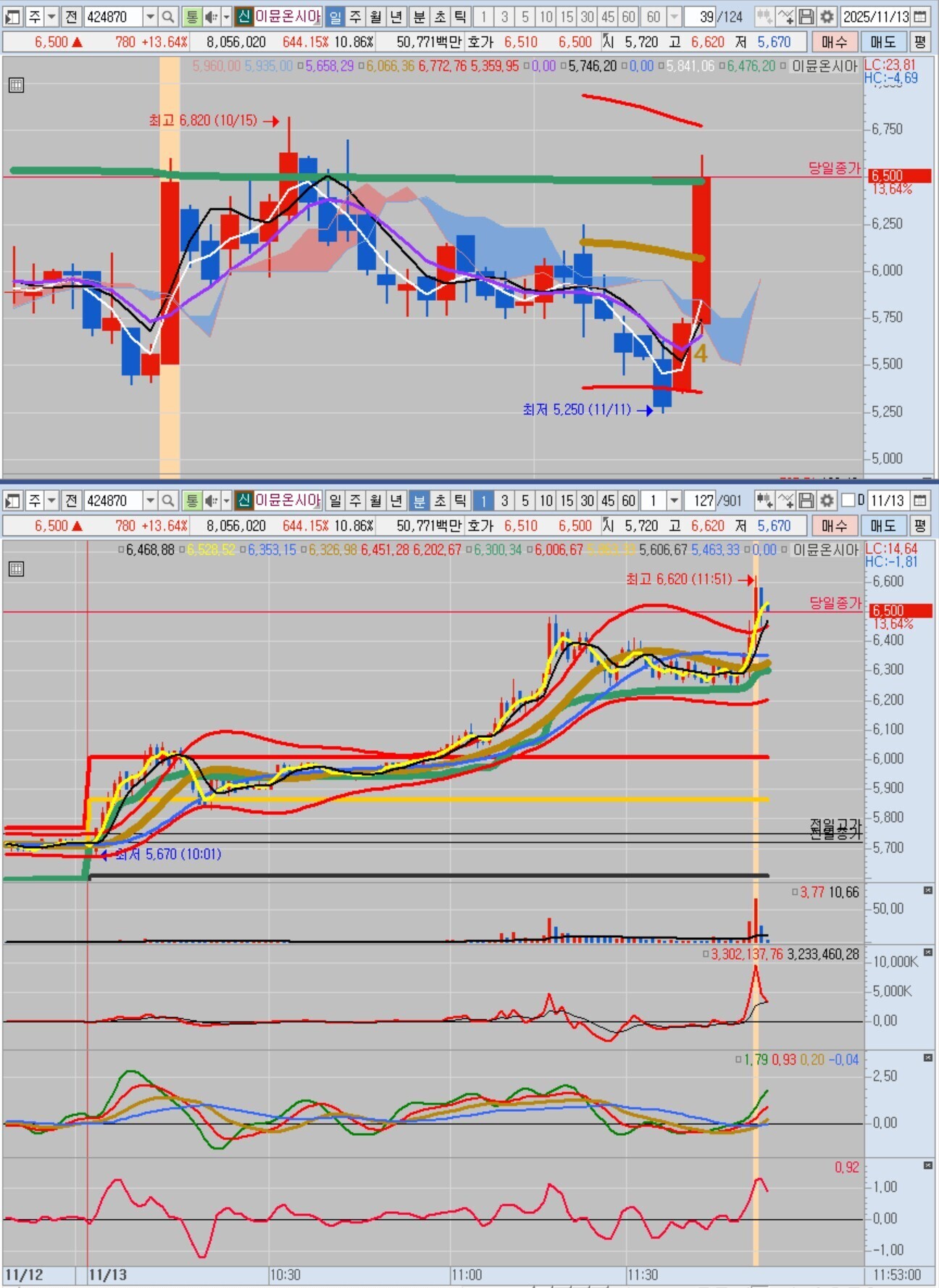Click the bar count field showing 39 in the top chart
The width and height of the screenshot is (939, 1288).
(701, 17)
